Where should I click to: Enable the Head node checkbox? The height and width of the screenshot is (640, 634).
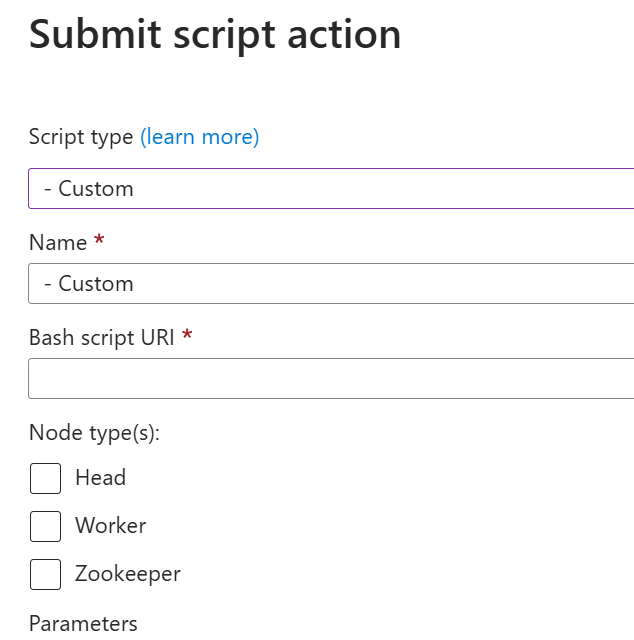45,478
